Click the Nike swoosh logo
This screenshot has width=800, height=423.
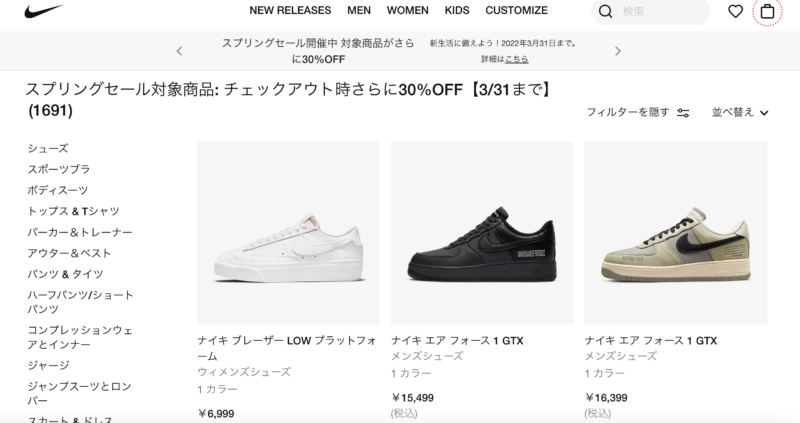coord(43,11)
